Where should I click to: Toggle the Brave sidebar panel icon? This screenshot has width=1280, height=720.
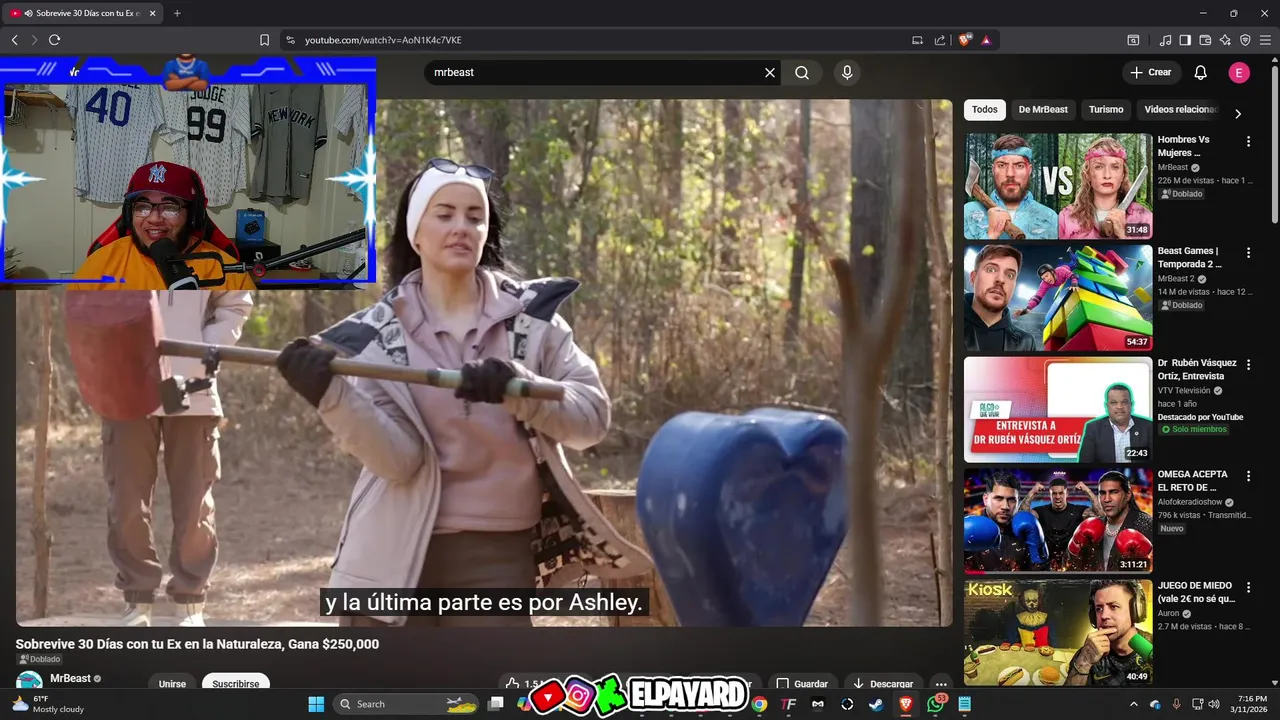1185,40
